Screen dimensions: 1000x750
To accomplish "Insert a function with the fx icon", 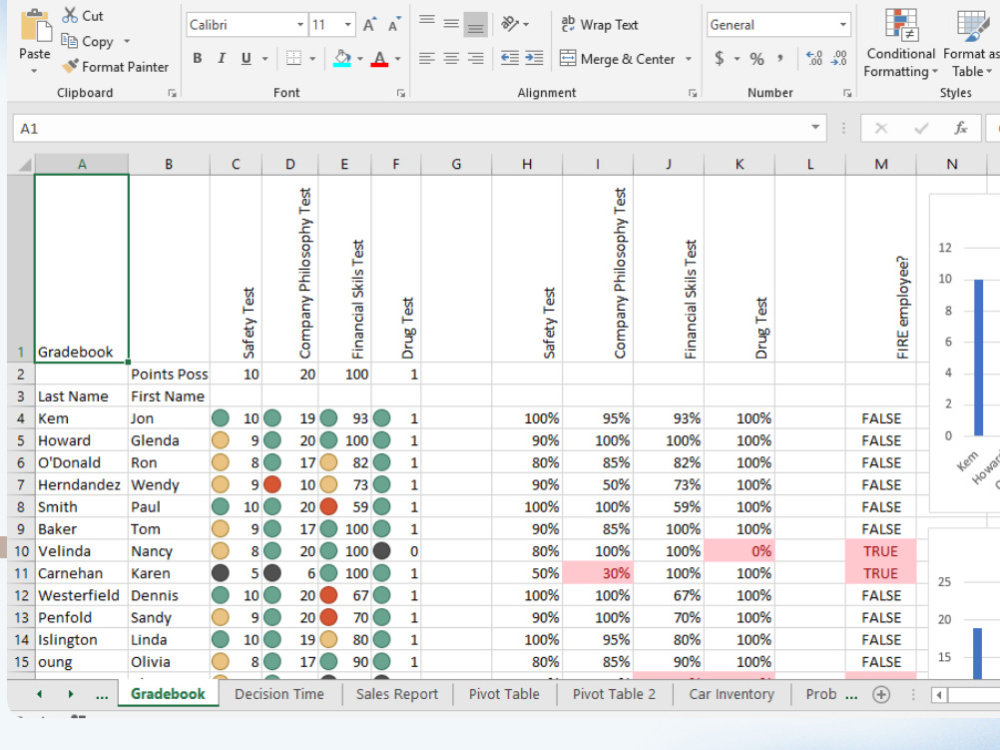I will [960, 128].
